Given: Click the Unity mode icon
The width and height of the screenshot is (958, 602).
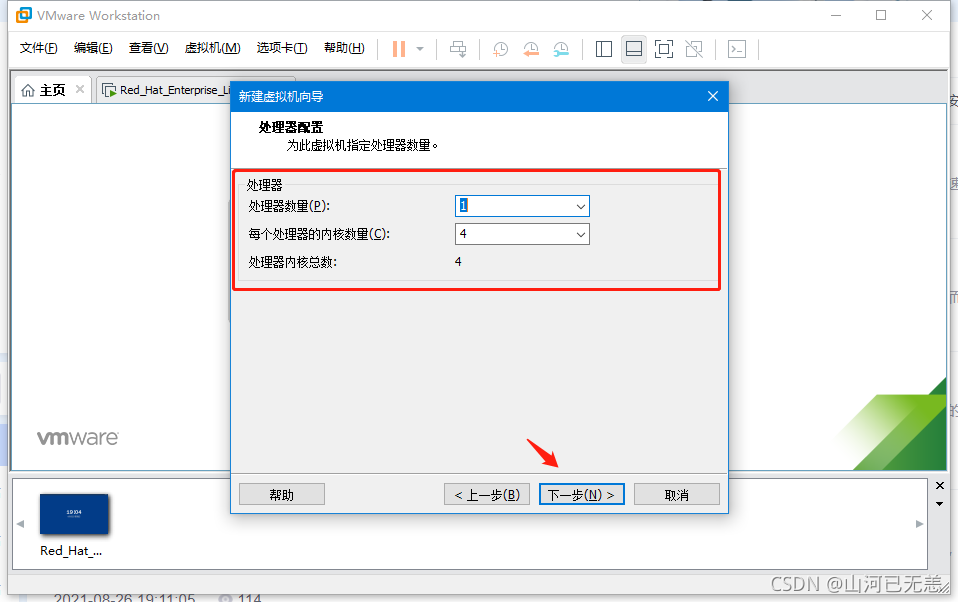Looking at the screenshot, I should pos(694,49).
